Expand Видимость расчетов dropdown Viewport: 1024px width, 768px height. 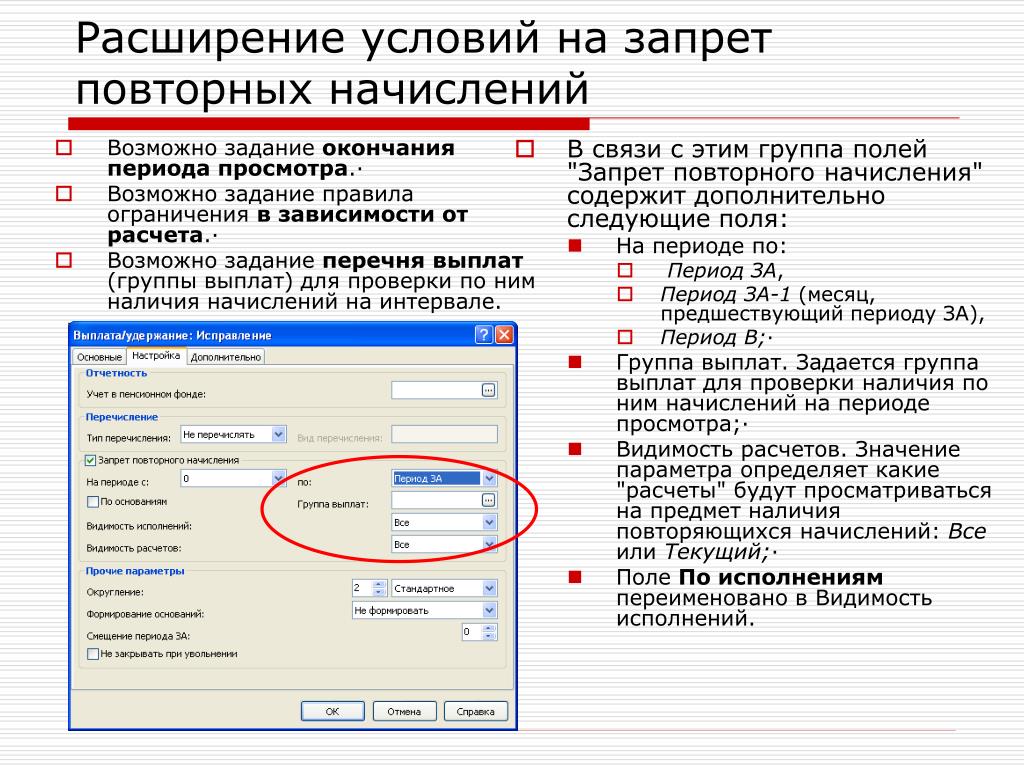[489, 544]
